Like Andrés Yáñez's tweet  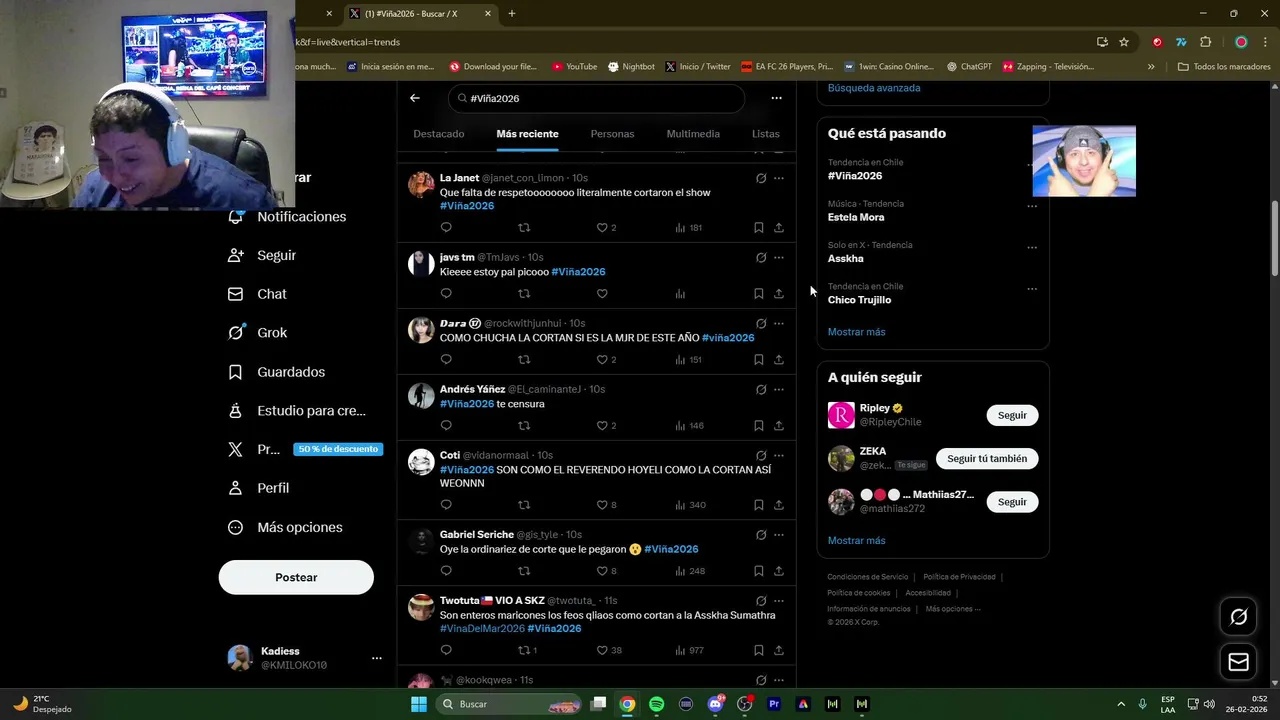(x=602, y=426)
